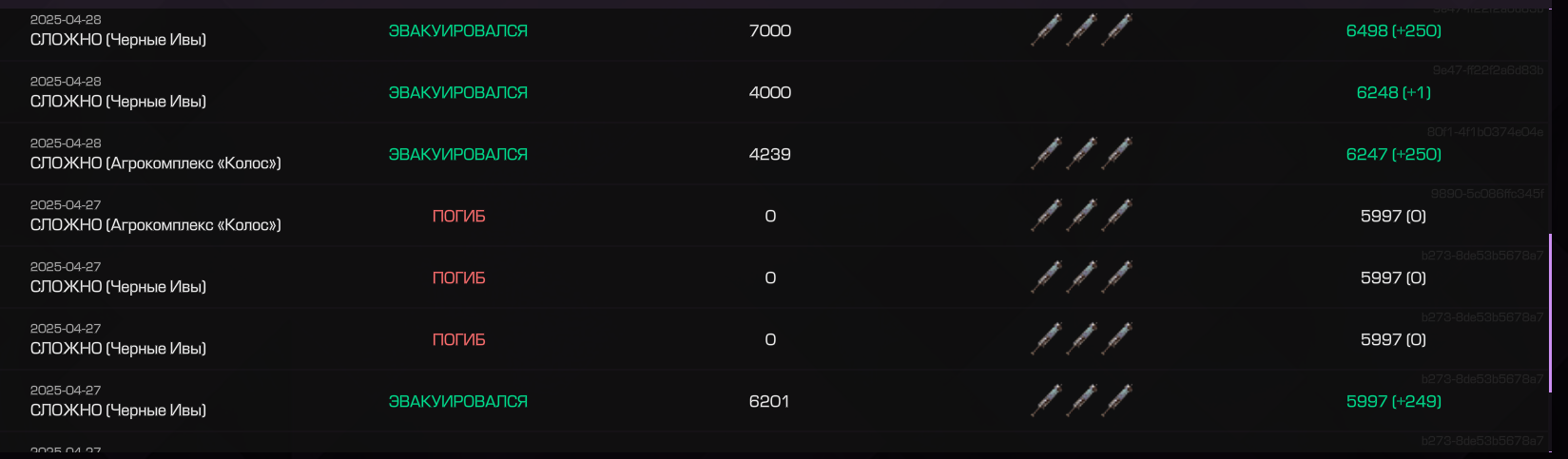The image size is (1568, 459).
Task: Select the rating value 5997 (+249)
Action: pos(1393,401)
